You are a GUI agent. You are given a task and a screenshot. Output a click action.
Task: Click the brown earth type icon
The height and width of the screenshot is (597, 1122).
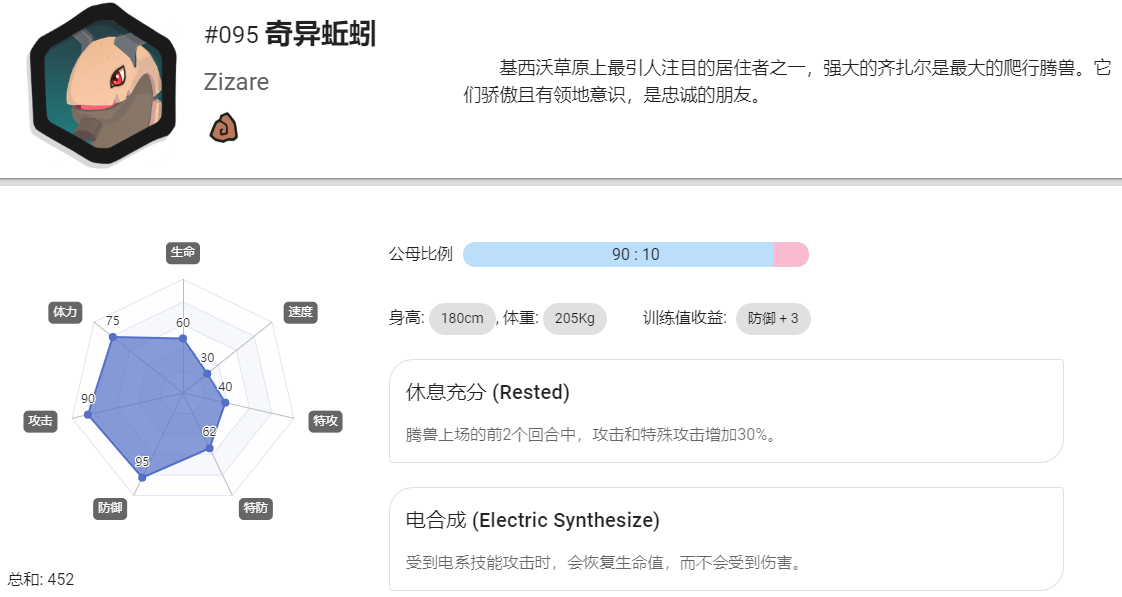223,127
